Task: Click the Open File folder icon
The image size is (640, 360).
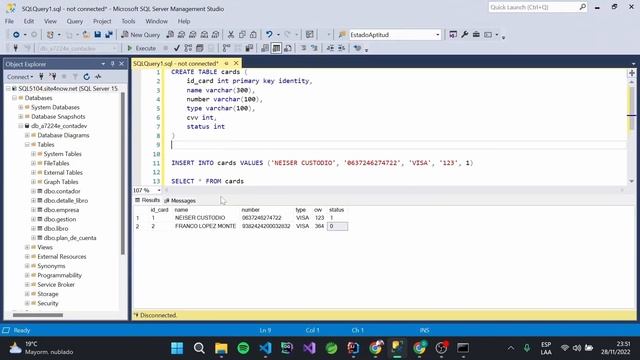Action: tap(86, 35)
